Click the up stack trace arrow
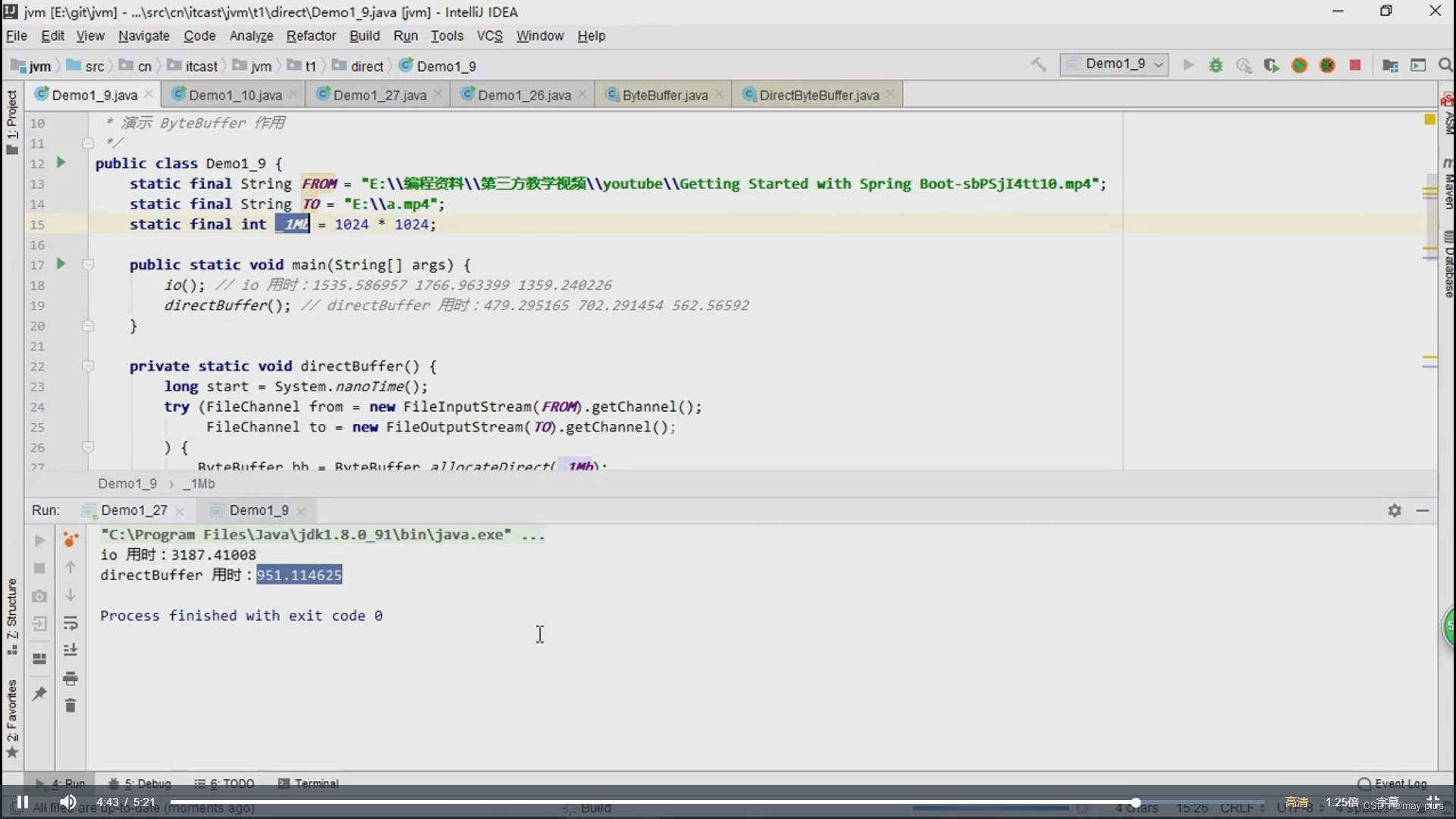The height and width of the screenshot is (819, 1456). [x=71, y=567]
